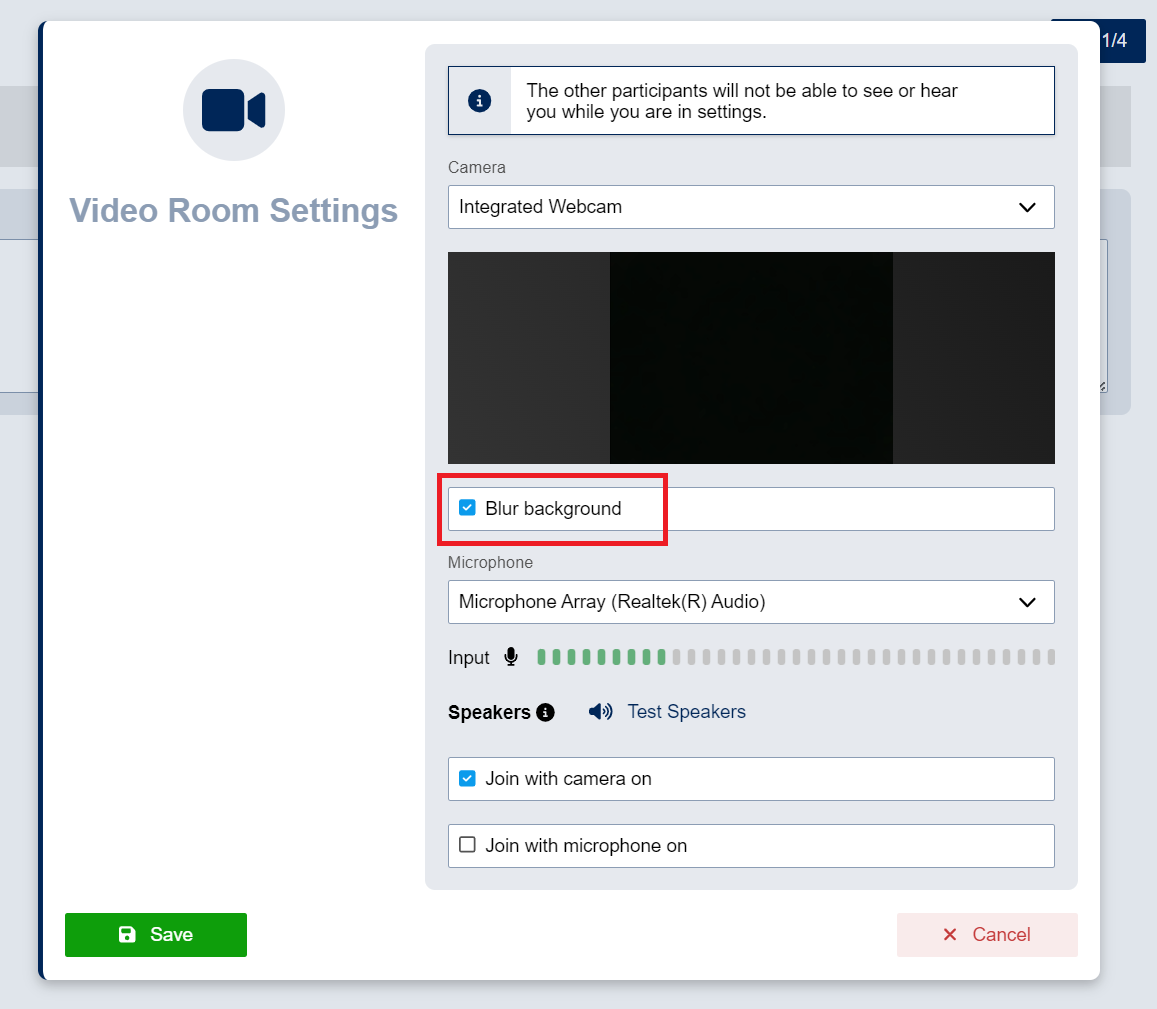Image resolution: width=1157 pixels, height=1009 pixels.
Task: Click the 1/4 page indicator behind dialog
Action: pos(1114,41)
